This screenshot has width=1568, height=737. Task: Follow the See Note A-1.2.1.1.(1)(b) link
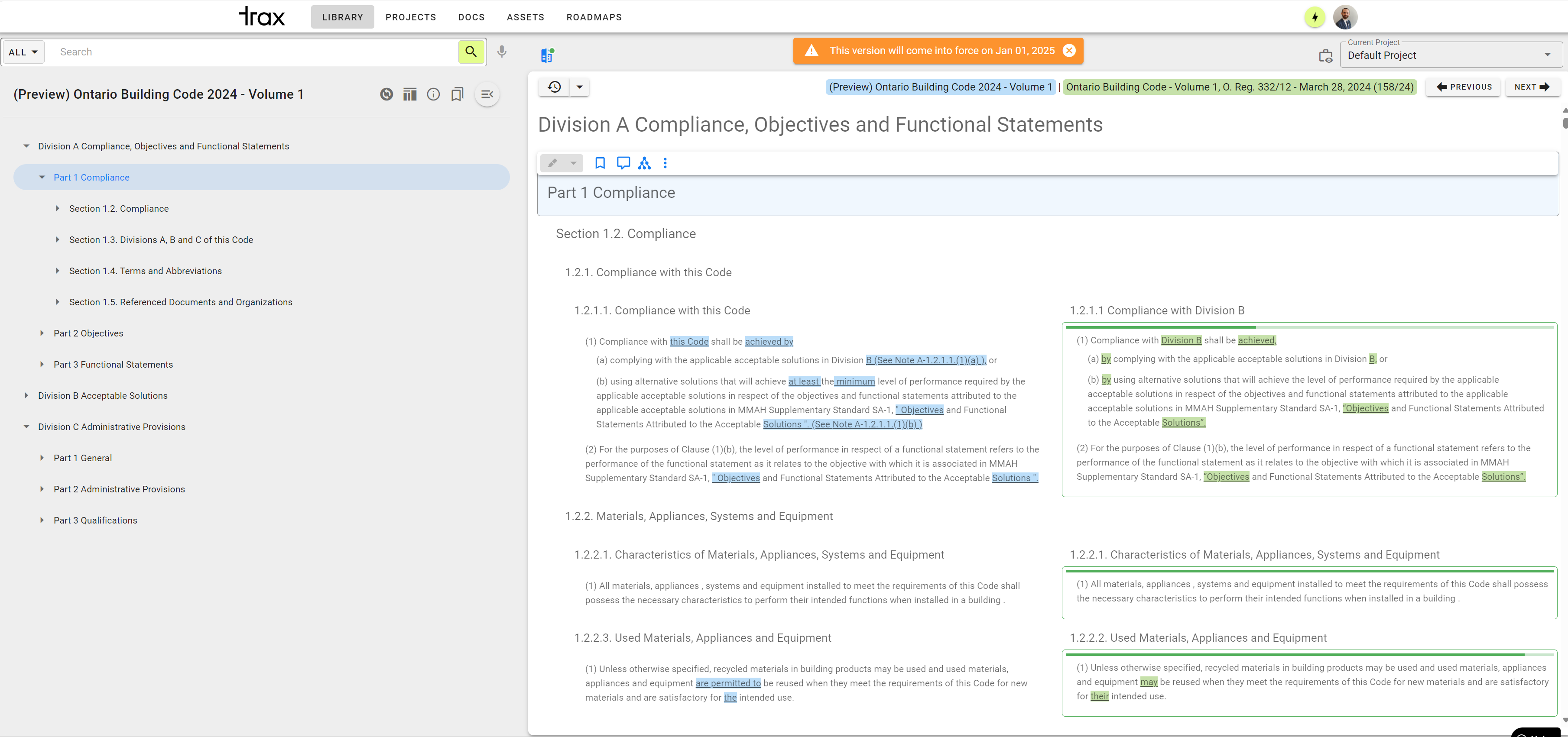(867, 424)
